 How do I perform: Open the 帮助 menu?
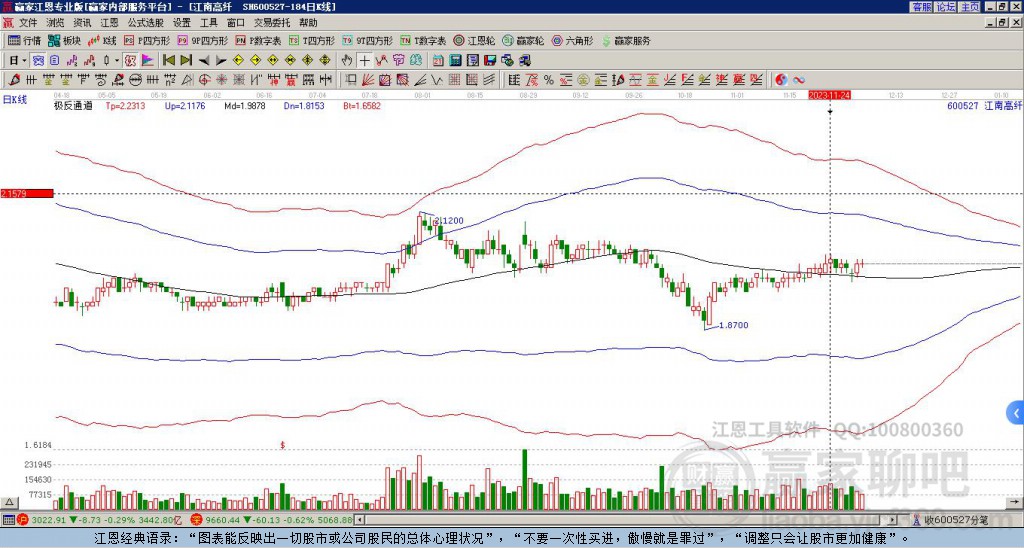(308, 23)
